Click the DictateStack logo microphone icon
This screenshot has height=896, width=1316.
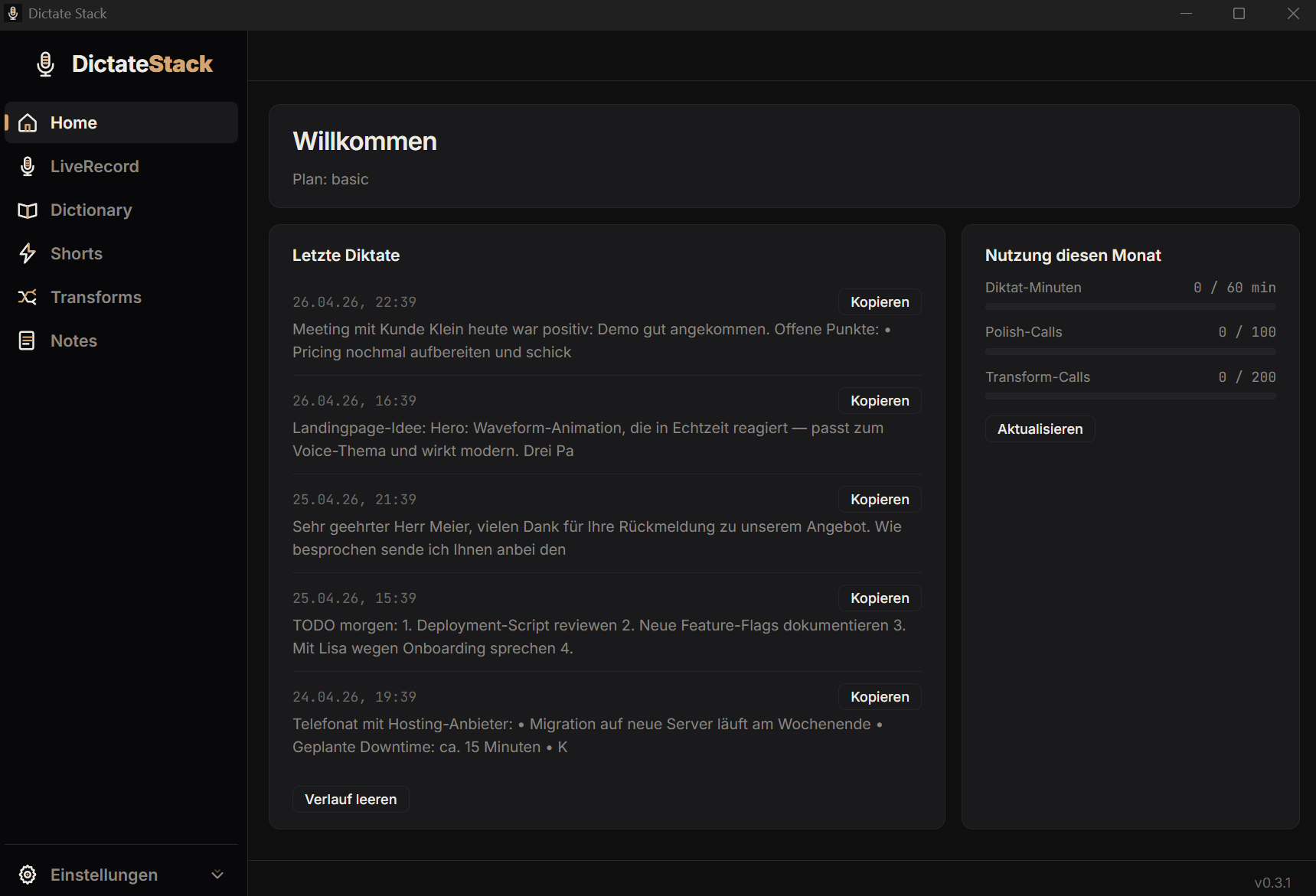pos(45,64)
